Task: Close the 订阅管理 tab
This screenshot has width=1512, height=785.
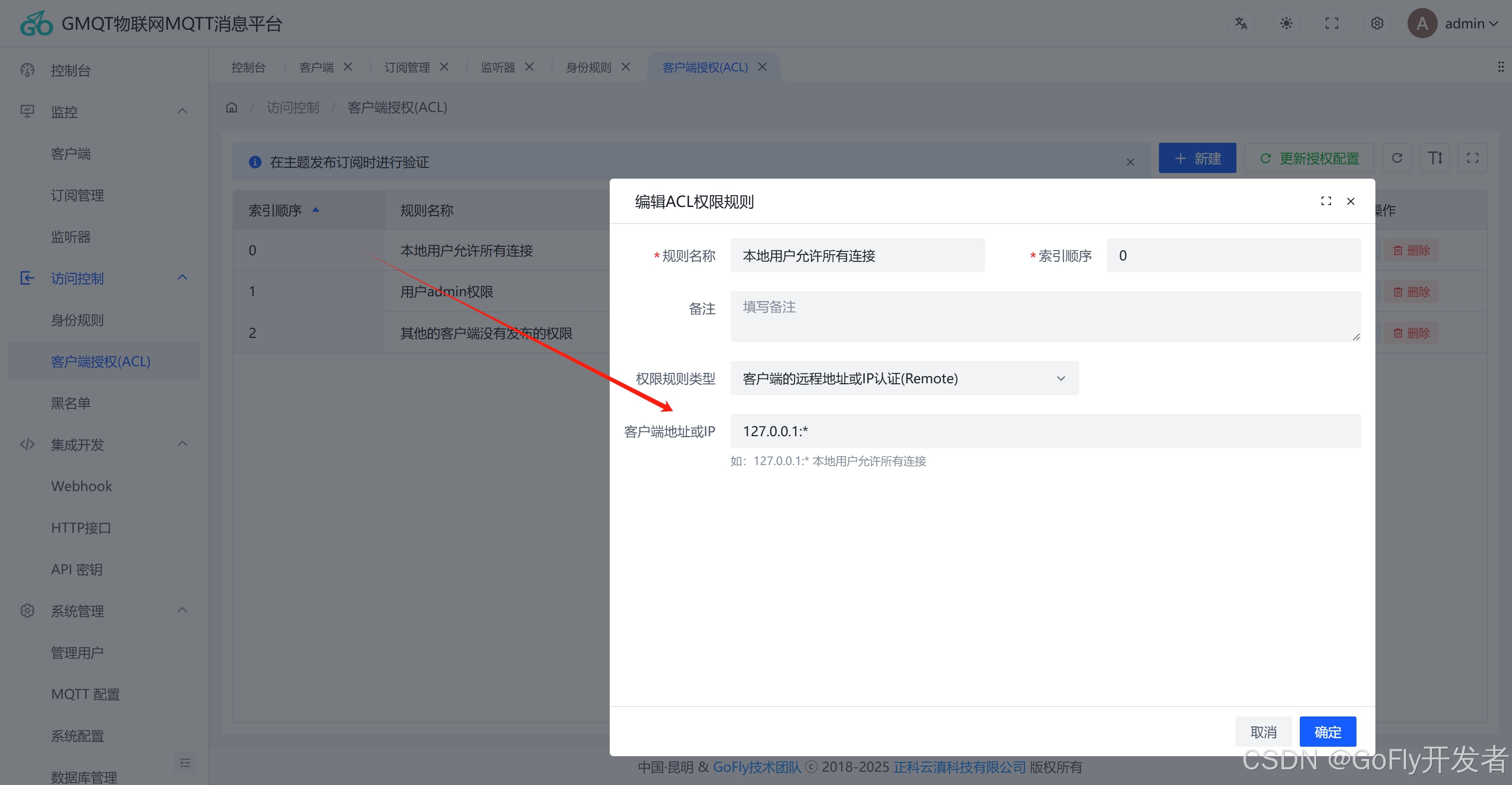Action: 444,67
